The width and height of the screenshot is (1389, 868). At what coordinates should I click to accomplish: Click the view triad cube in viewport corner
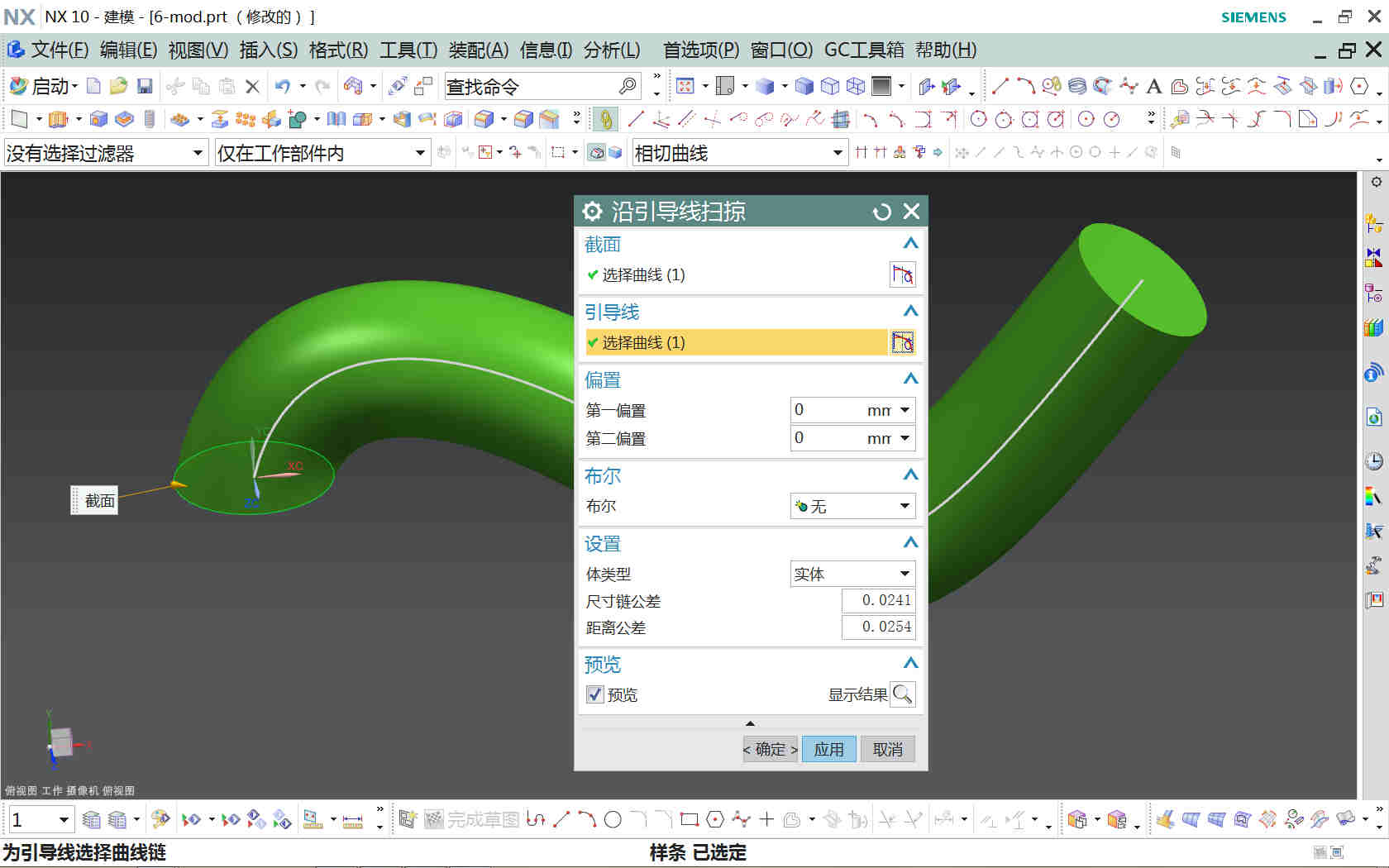click(x=62, y=742)
